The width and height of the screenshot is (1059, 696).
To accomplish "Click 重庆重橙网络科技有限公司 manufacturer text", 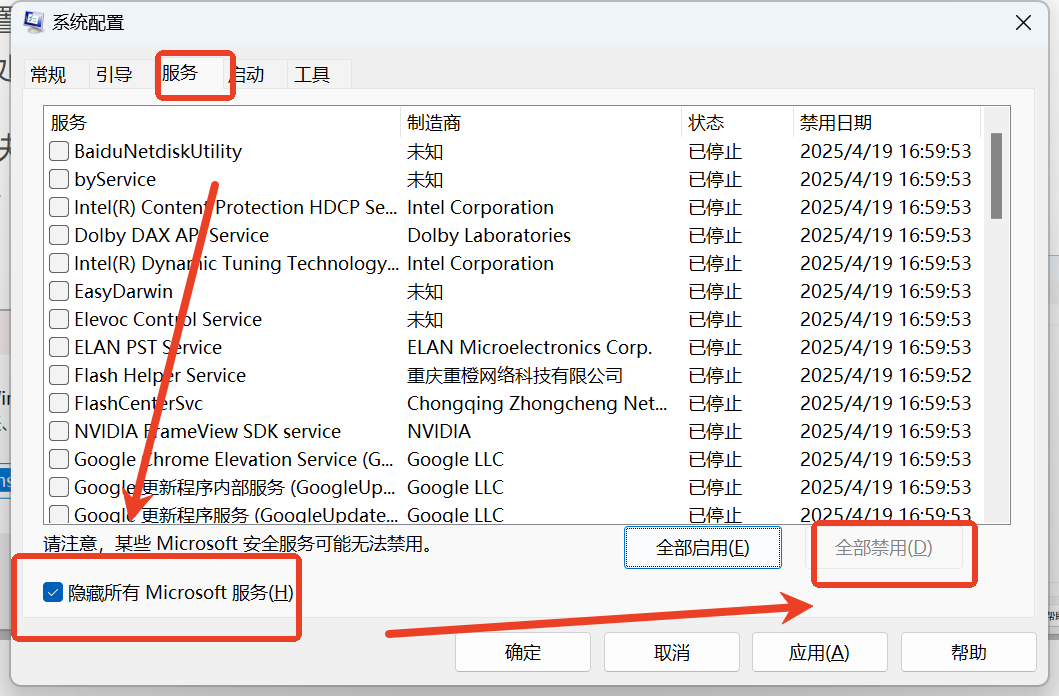I will 515,375.
